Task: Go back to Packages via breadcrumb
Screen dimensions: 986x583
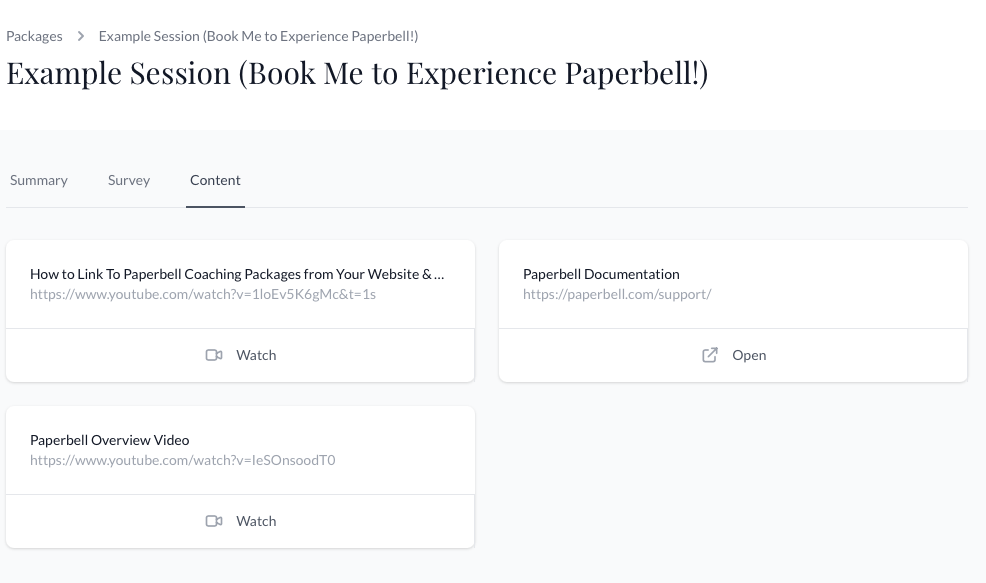Action: [34, 36]
